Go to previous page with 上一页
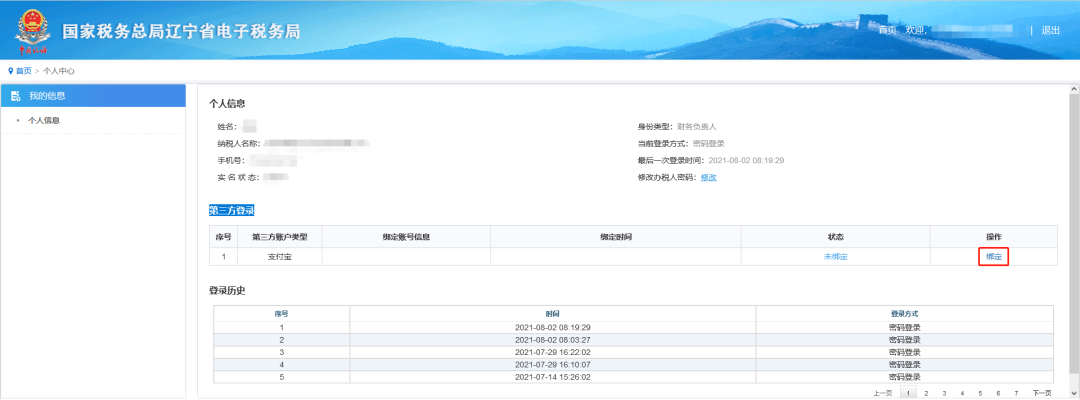The image size is (1080, 400). (x=882, y=393)
